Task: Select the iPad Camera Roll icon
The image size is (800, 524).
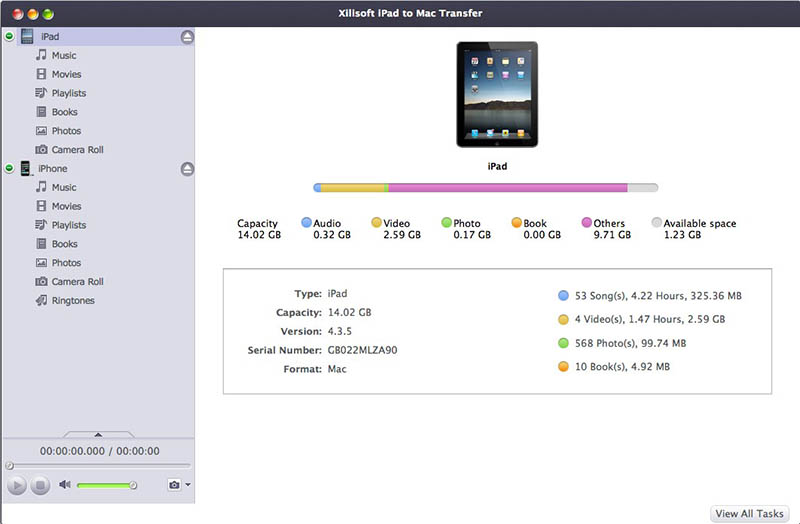Action: click(x=42, y=150)
